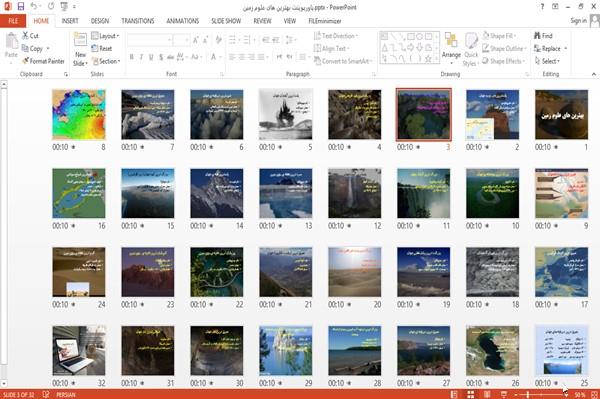The image size is (600, 399).
Task: Toggle text Shadow formatting
Action: point(161,57)
